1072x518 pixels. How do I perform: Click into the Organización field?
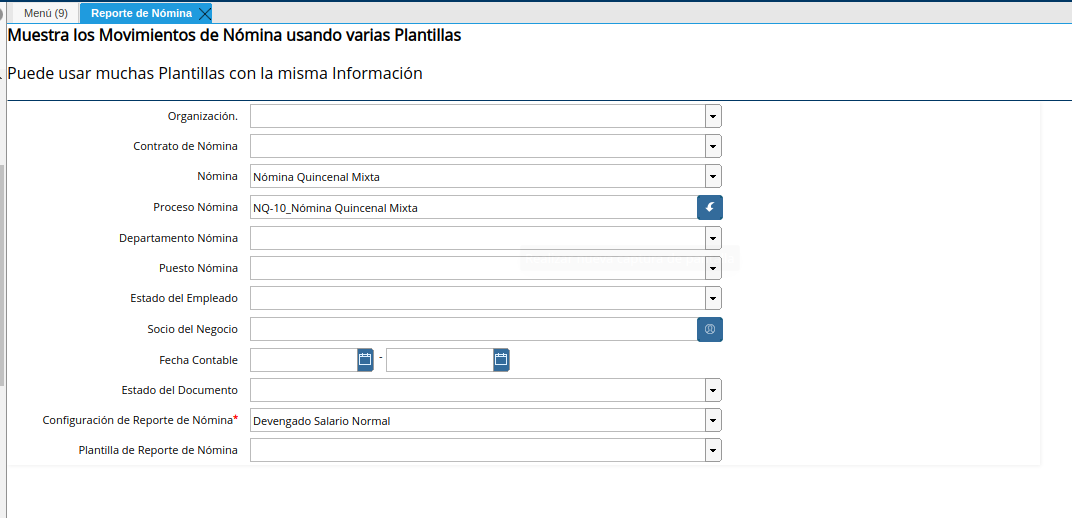[x=477, y=116]
